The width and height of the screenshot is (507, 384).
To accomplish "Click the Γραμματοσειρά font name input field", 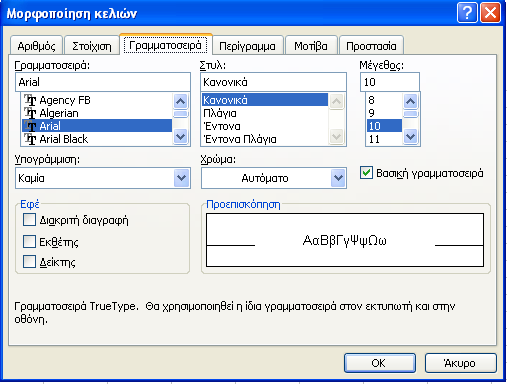I will (x=103, y=82).
